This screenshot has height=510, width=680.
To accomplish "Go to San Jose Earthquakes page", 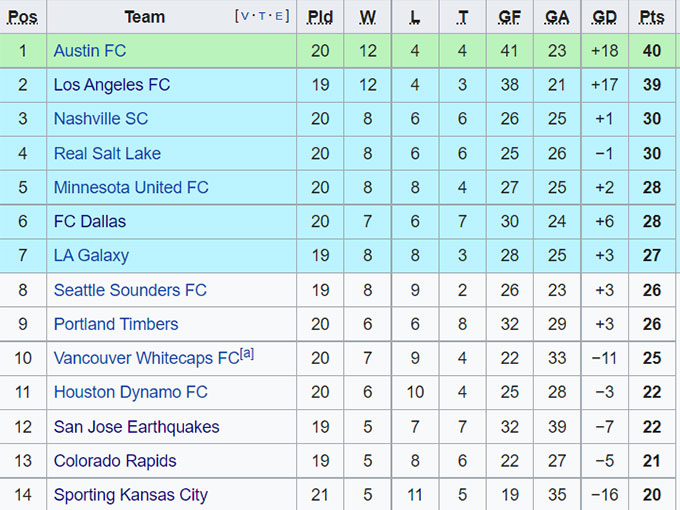I will tap(136, 427).
